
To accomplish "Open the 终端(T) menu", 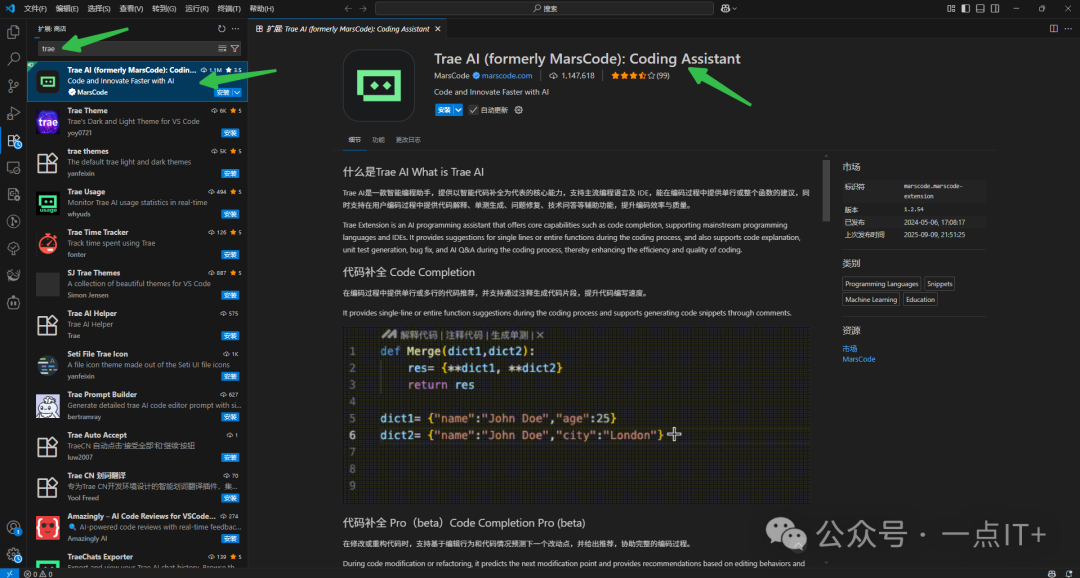I will 229,8.
